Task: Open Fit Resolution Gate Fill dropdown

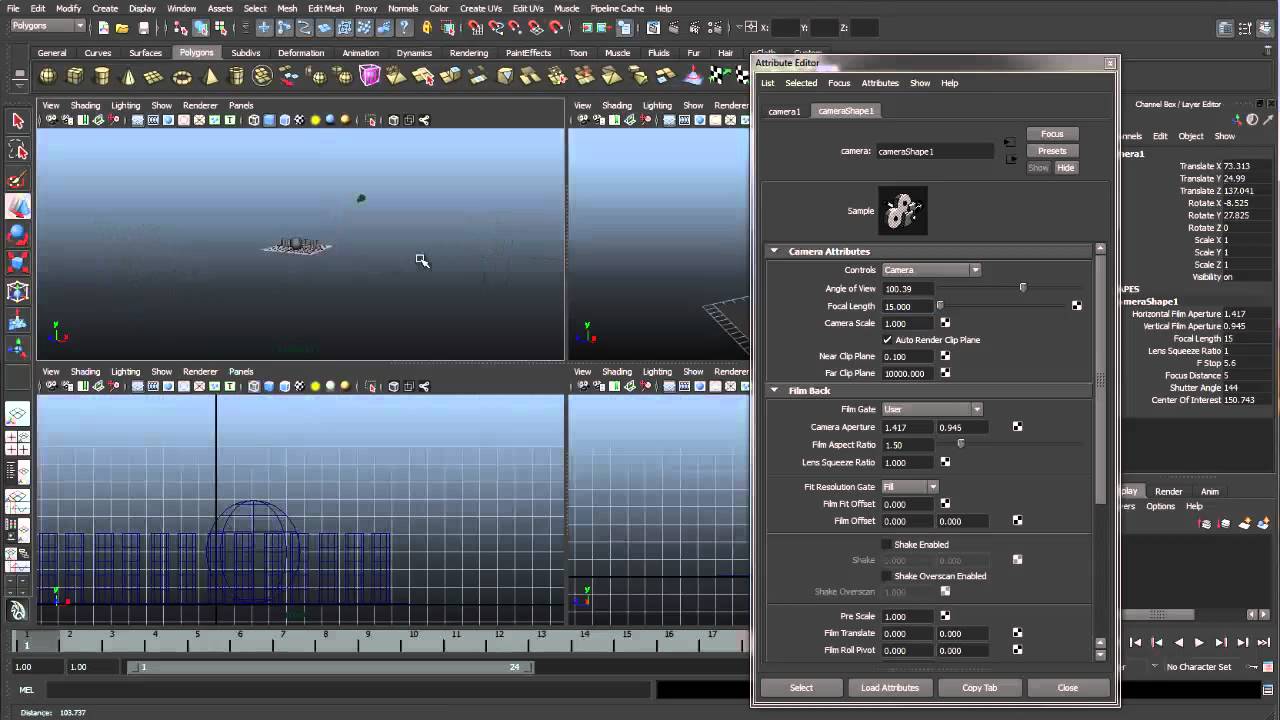Action: [910, 487]
